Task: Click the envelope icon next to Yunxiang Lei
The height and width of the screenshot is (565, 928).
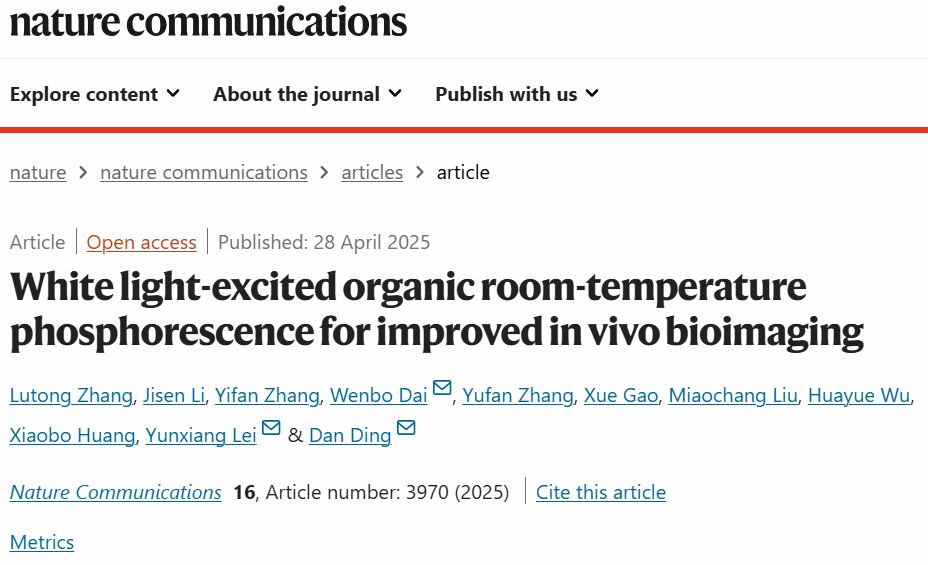Action: [271, 430]
